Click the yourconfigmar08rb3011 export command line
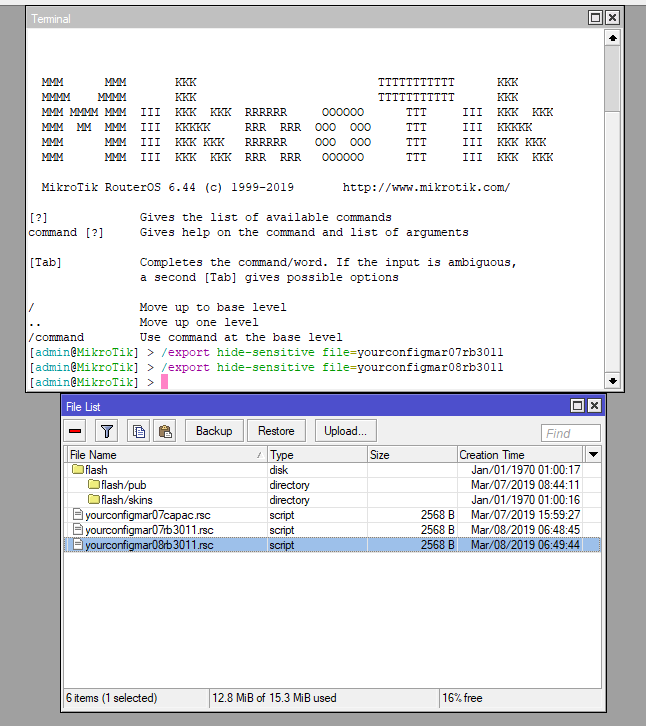 click(x=266, y=367)
